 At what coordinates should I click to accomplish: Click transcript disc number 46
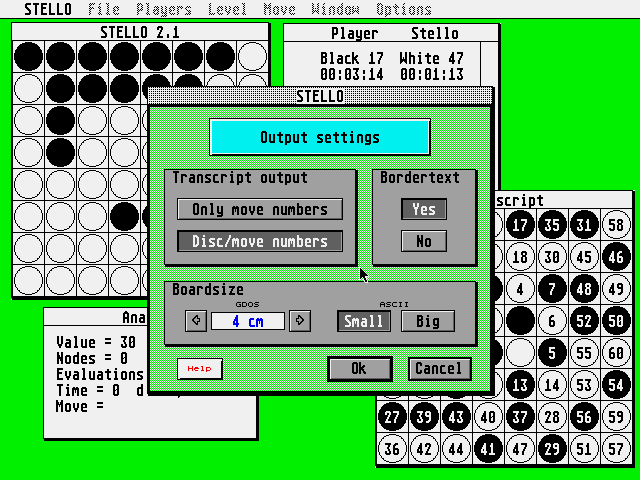pyautogui.click(x=616, y=257)
